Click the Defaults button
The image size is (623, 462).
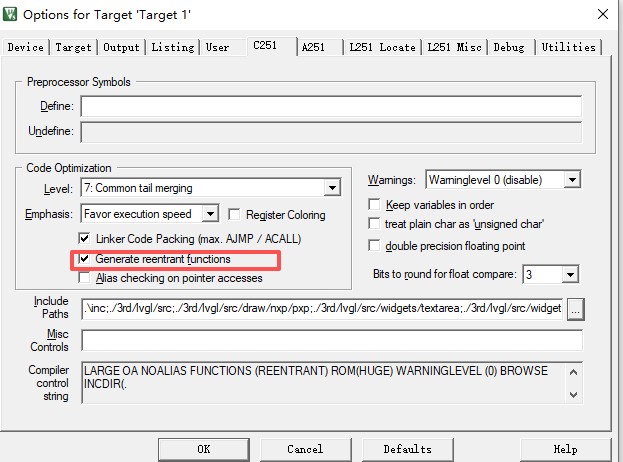(407, 449)
